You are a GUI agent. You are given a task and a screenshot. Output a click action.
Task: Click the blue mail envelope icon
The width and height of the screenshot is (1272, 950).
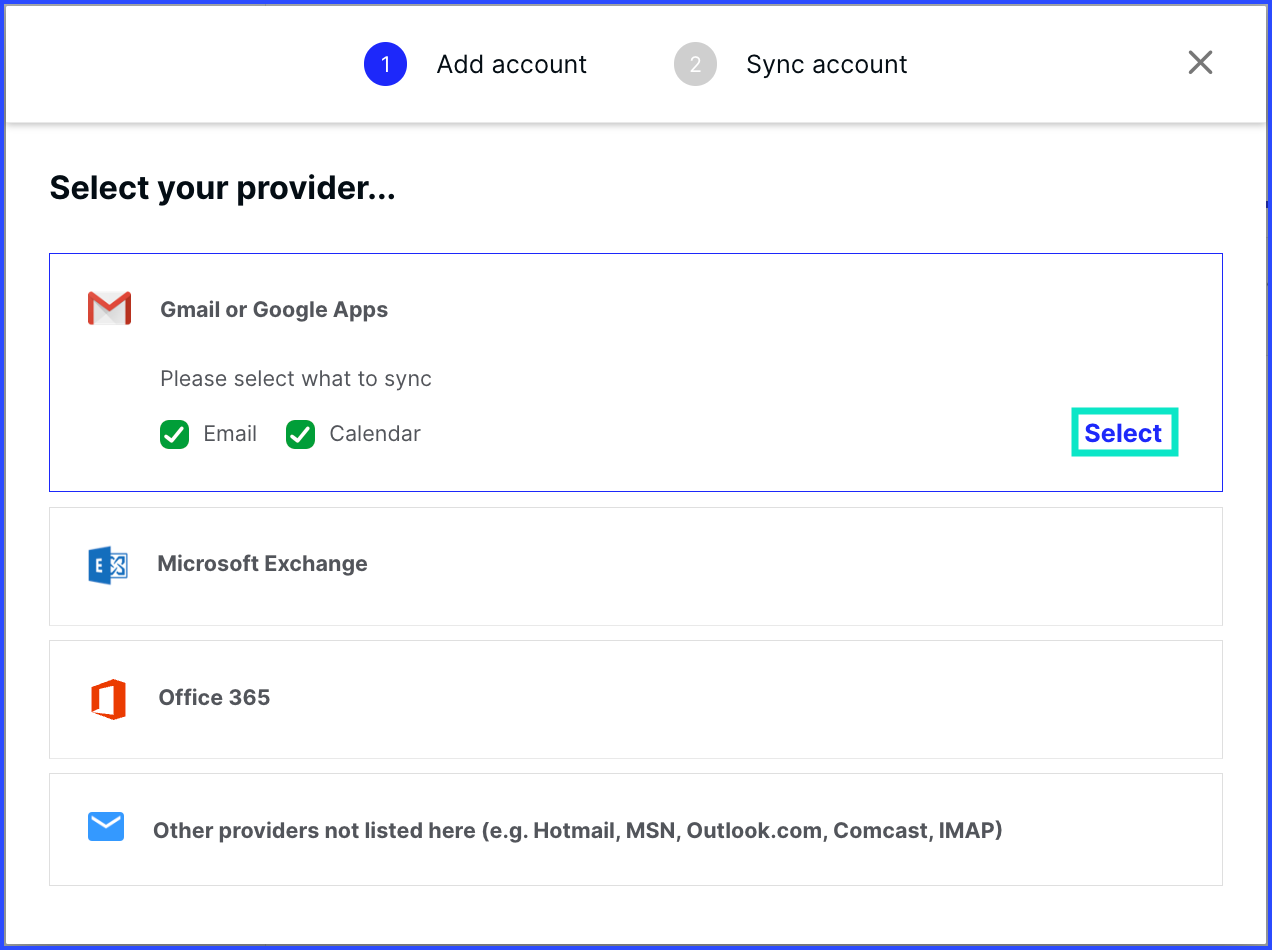(x=106, y=827)
